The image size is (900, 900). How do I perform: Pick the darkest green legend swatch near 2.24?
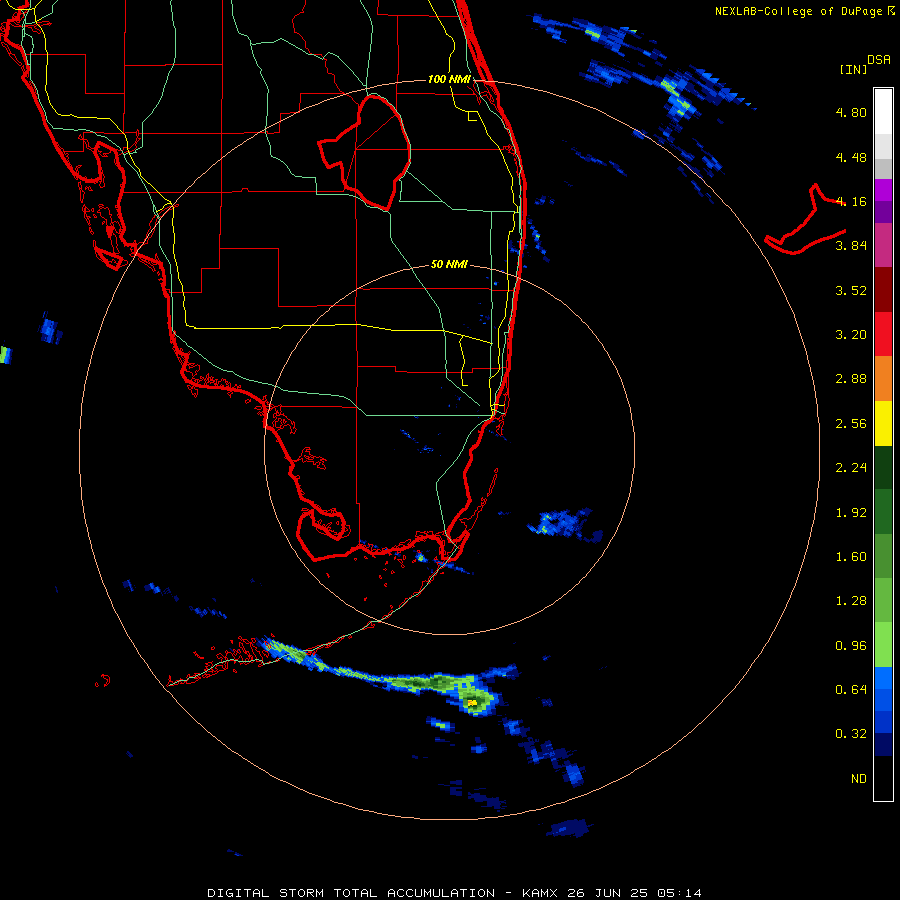(x=883, y=467)
